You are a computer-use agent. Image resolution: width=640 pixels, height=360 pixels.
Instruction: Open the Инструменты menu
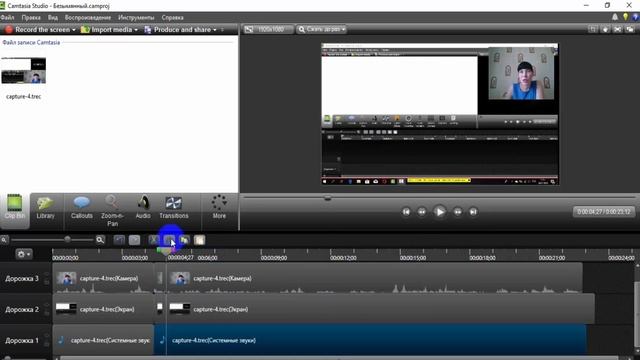click(136, 18)
